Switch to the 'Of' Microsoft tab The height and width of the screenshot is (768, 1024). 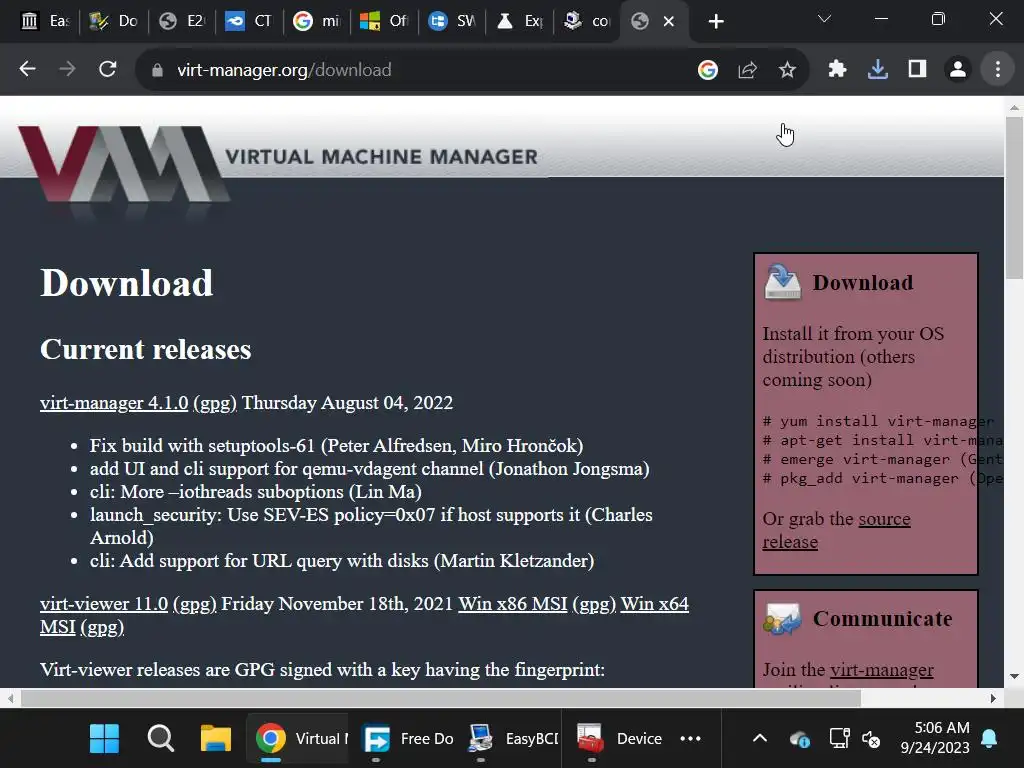(x=385, y=22)
